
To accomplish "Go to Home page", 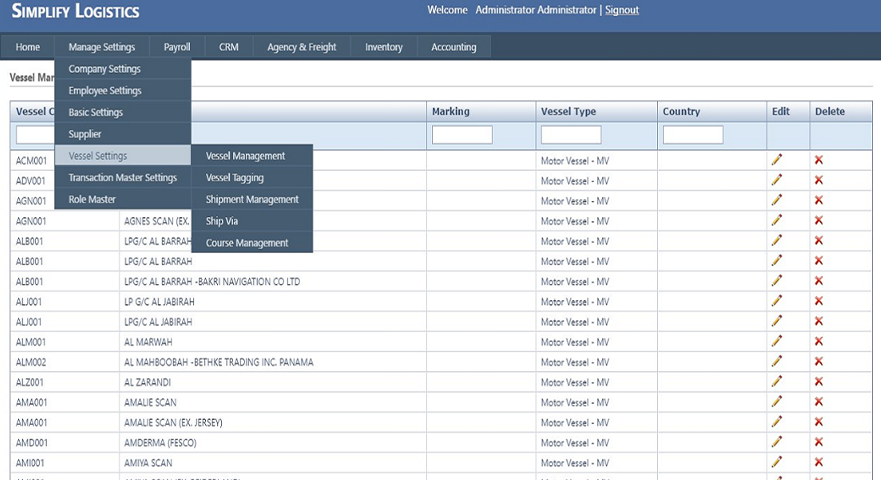I will point(28,47).
